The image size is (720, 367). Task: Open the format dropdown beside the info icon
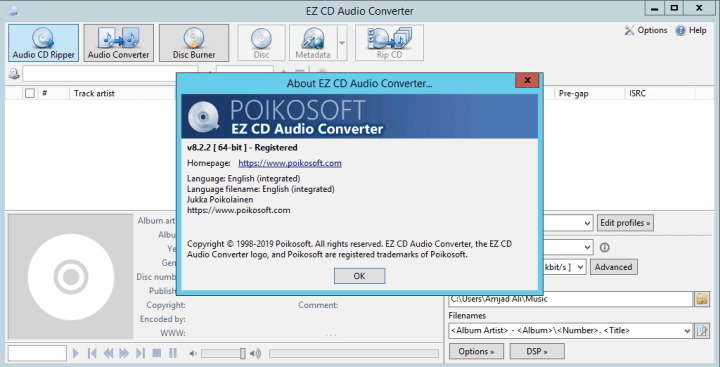pyautogui.click(x=587, y=247)
